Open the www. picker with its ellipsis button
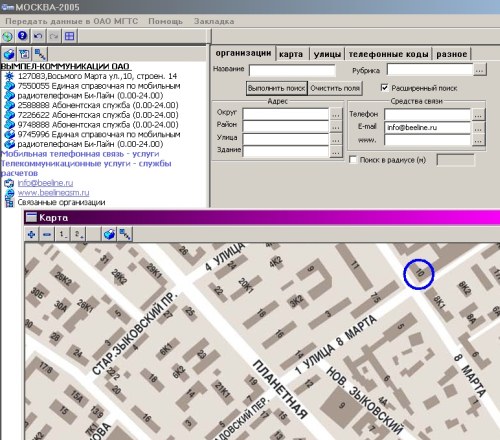The image size is (500, 440). pyautogui.click(x=478, y=140)
